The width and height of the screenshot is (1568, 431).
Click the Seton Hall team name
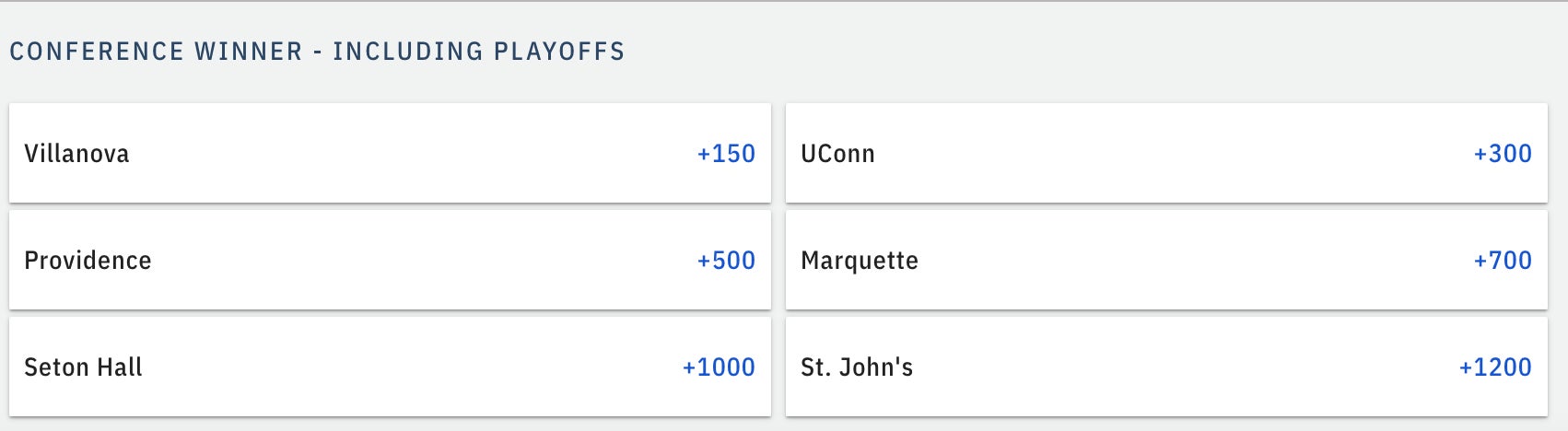coord(83,367)
